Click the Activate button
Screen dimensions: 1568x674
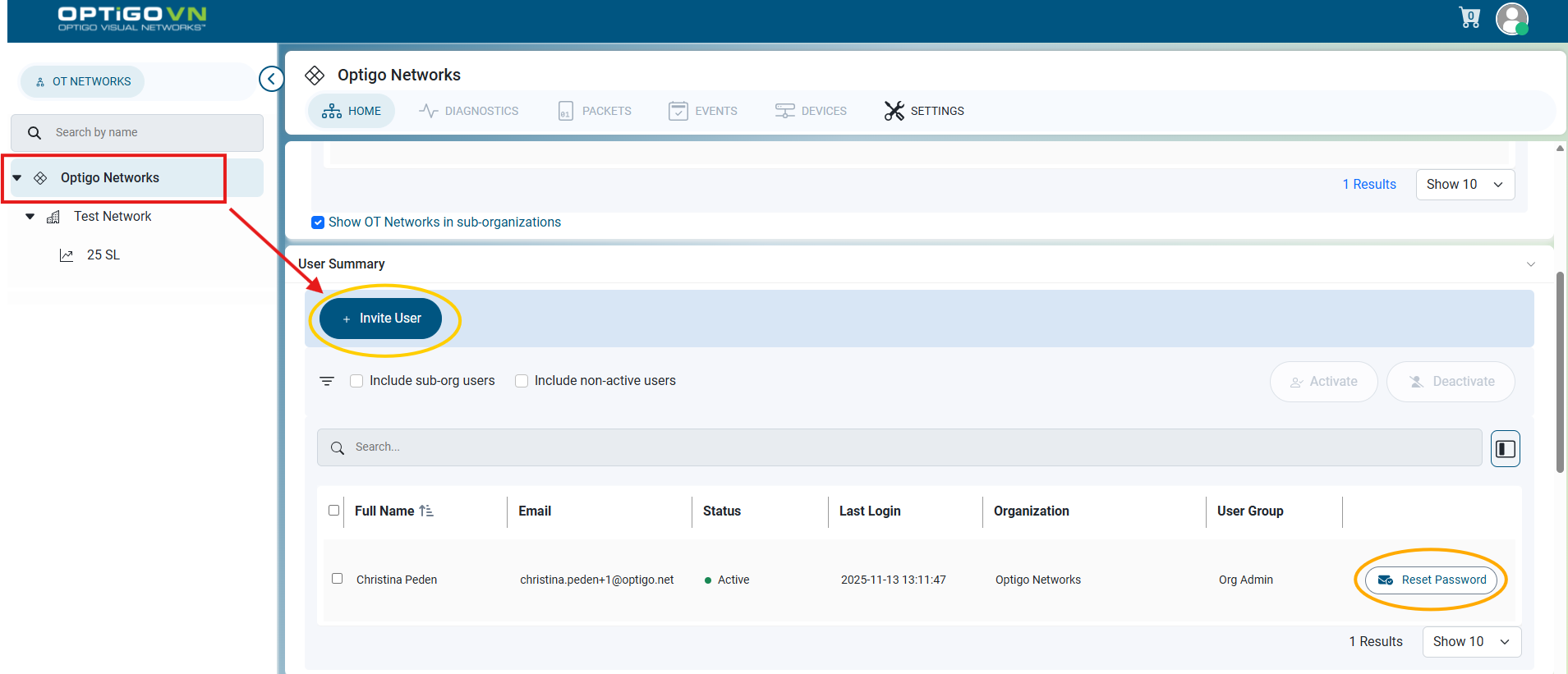(x=1323, y=382)
